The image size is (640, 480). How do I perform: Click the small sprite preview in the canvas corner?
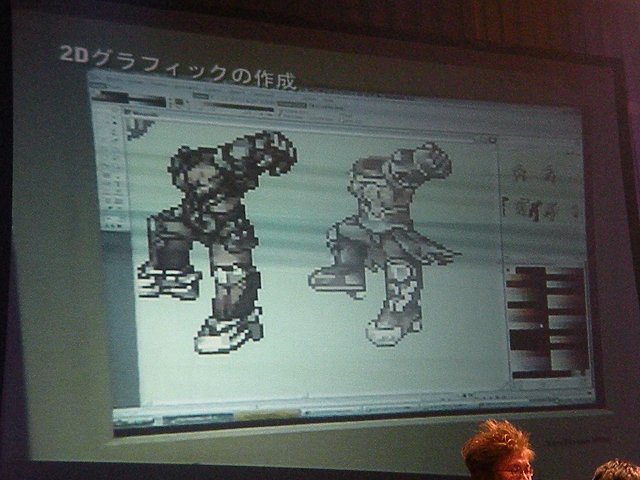(x=140, y=127)
